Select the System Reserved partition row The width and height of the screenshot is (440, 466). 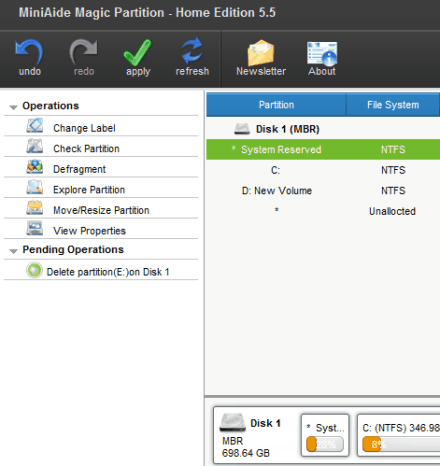tap(323, 149)
